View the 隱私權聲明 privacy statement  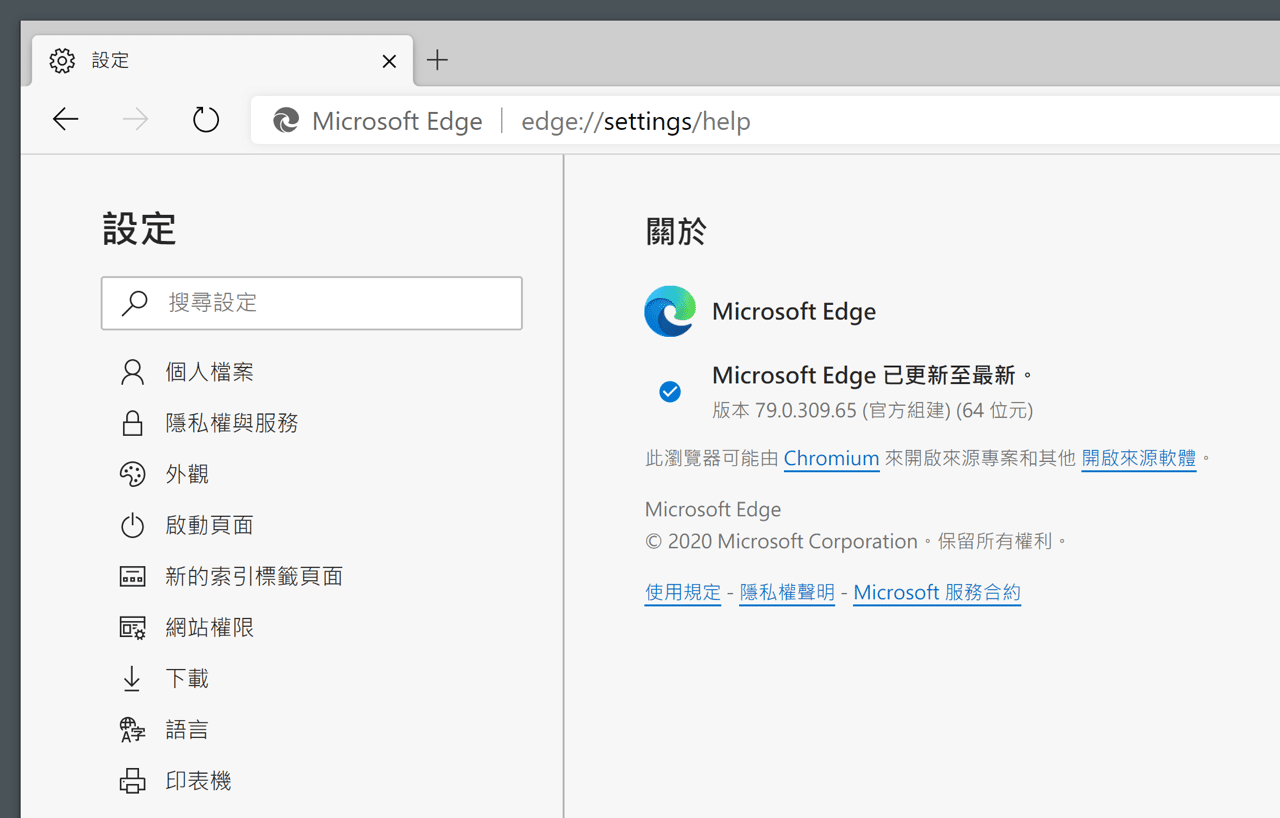pyautogui.click(x=787, y=591)
